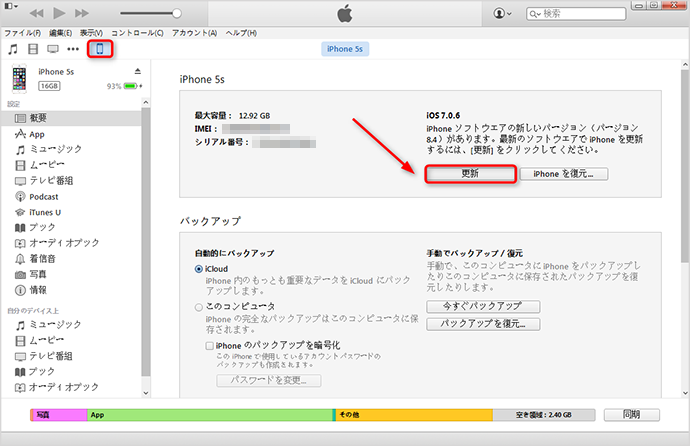This screenshot has height=446, width=690.
Task: Click the 空き領域 free space segment
Action: 544,415
